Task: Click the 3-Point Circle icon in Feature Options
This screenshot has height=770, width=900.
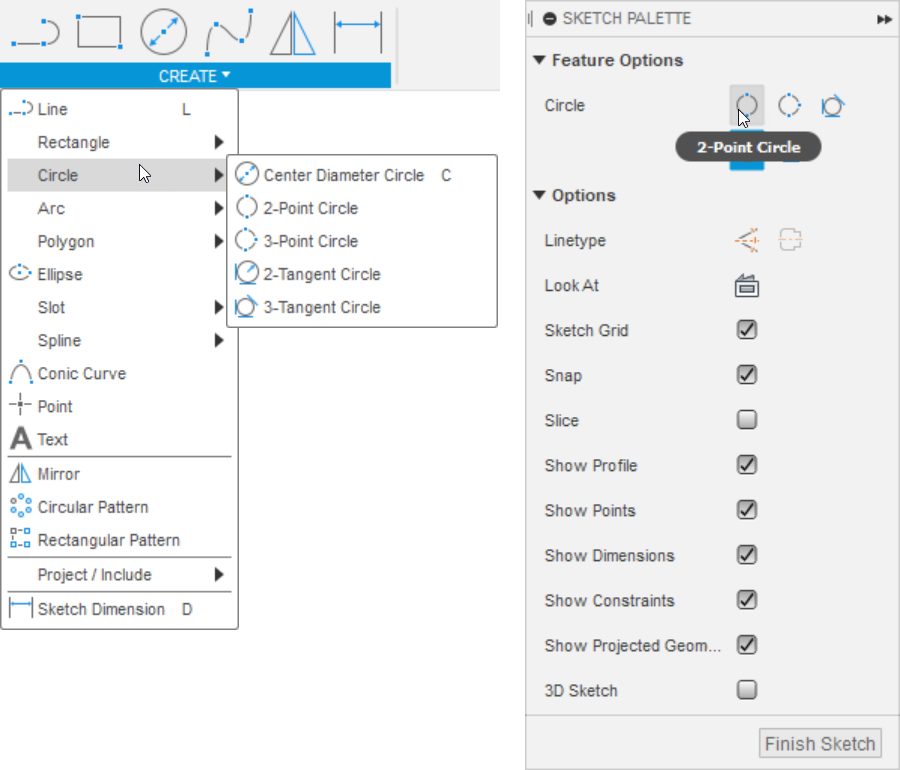Action: tap(789, 106)
